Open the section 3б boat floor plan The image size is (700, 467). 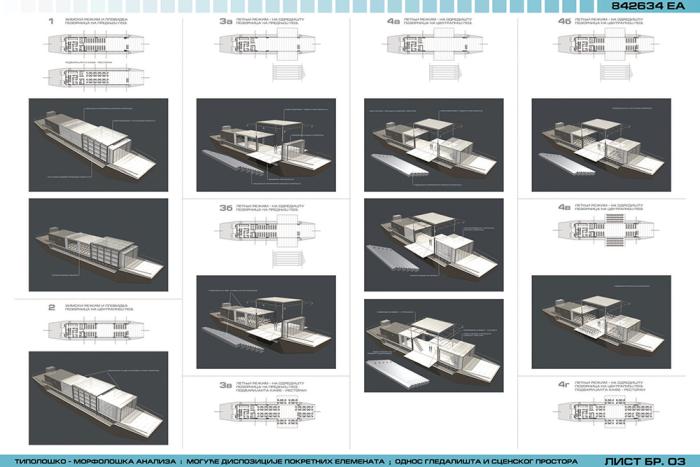click(268, 231)
